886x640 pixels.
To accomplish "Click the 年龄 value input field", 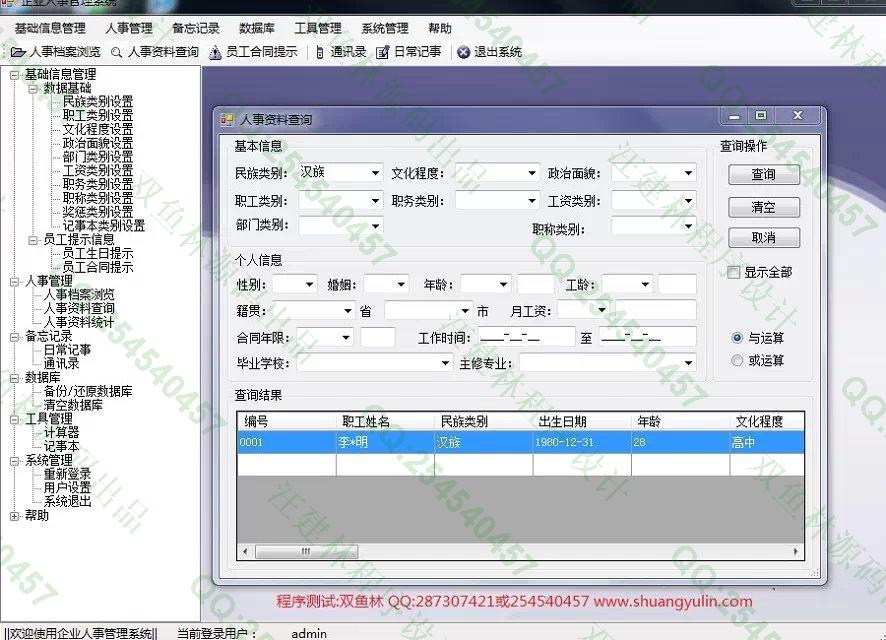I will pyautogui.click(x=536, y=284).
